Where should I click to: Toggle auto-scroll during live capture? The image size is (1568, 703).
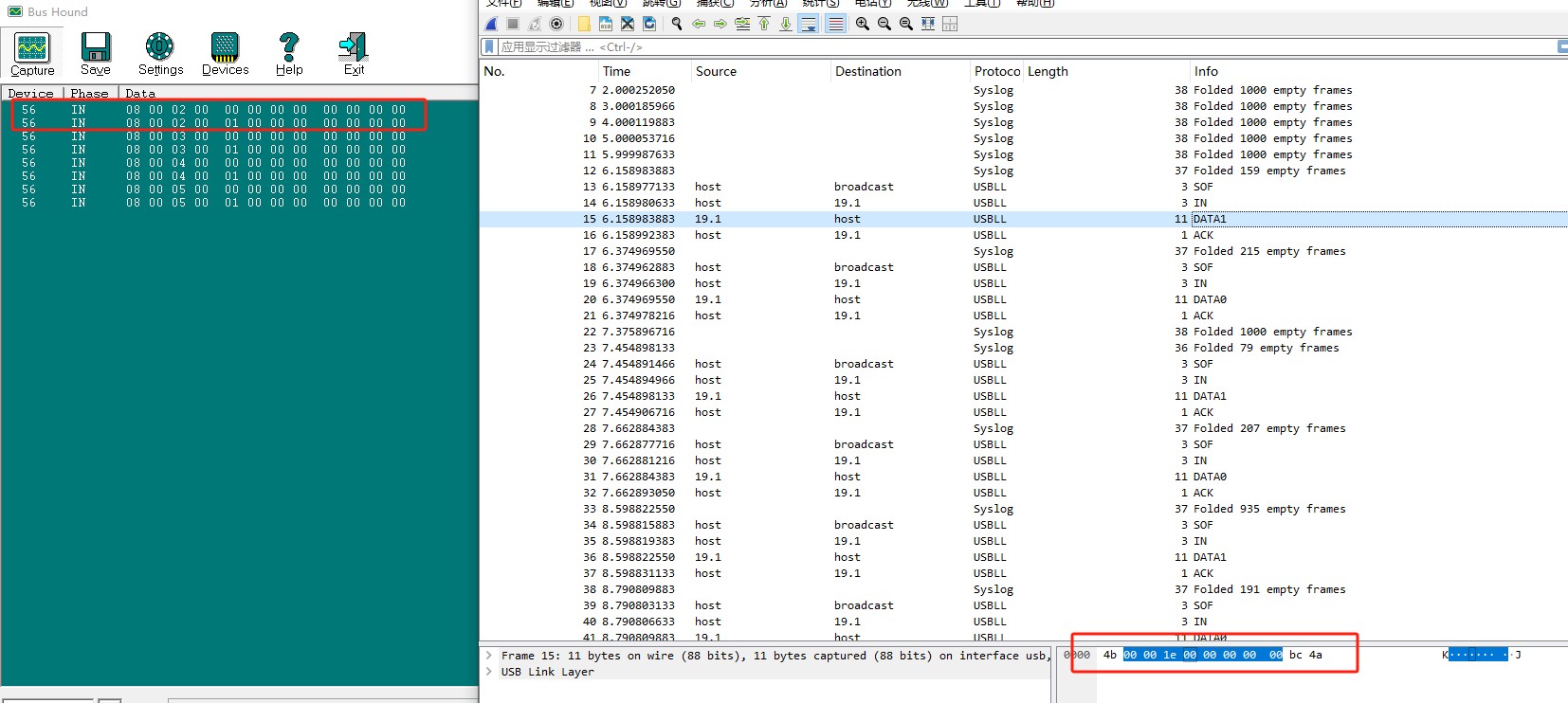(x=809, y=24)
